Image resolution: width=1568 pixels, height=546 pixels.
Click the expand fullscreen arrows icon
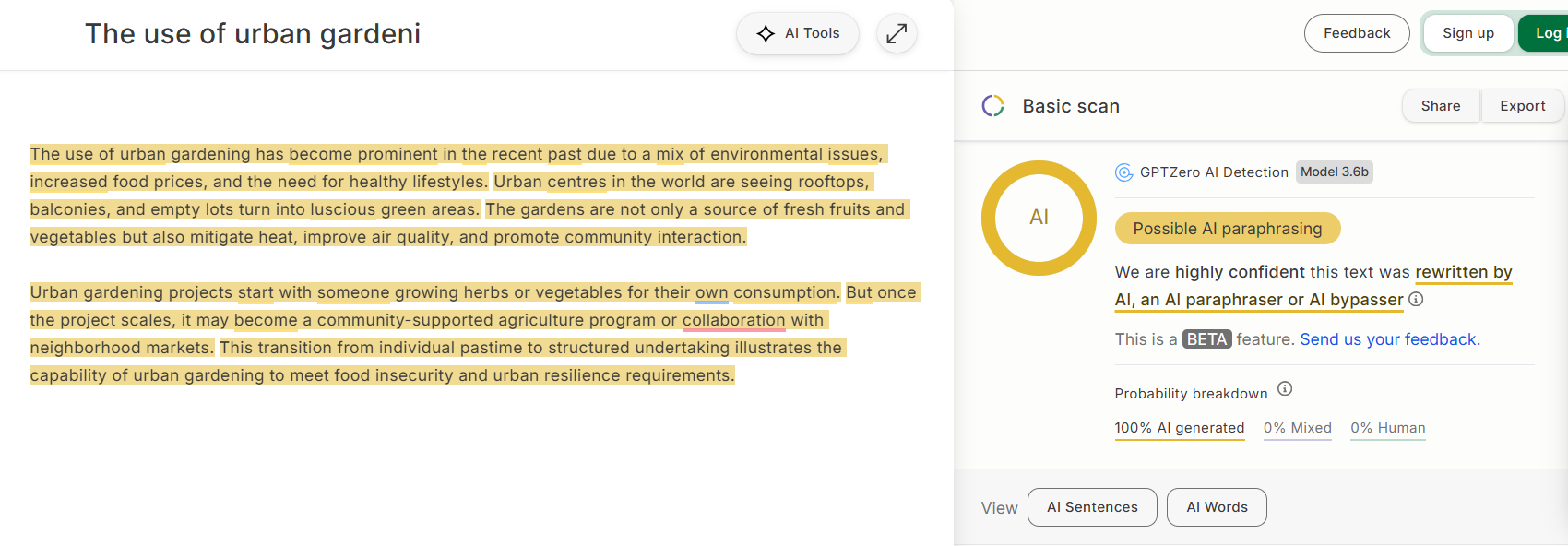(x=897, y=34)
